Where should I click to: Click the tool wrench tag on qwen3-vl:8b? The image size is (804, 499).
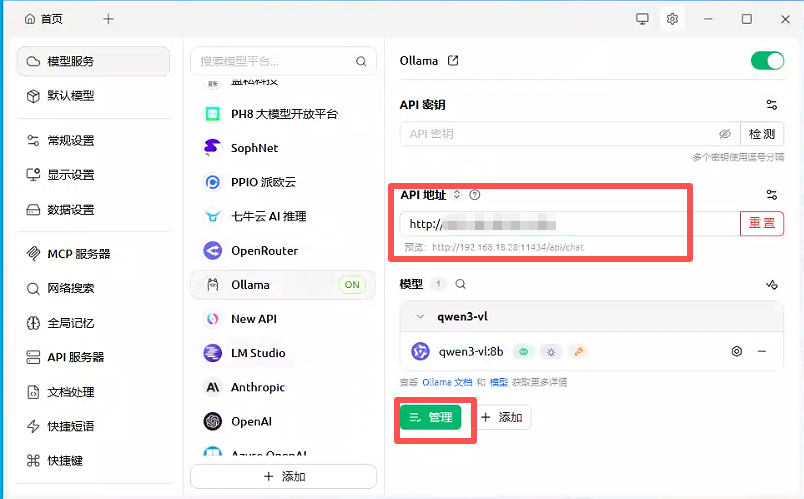pyautogui.click(x=578, y=352)
